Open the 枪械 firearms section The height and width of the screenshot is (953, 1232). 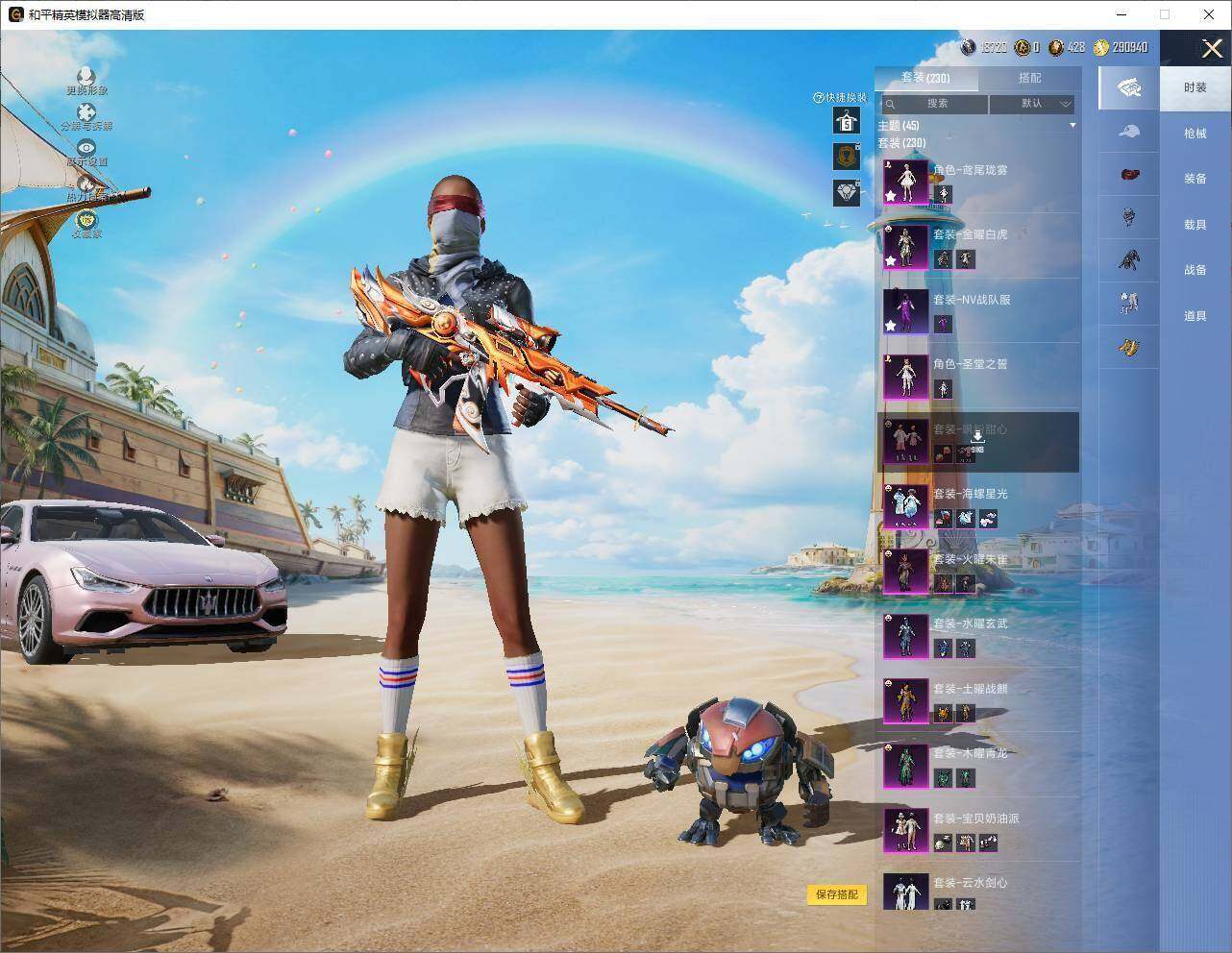1195,134
